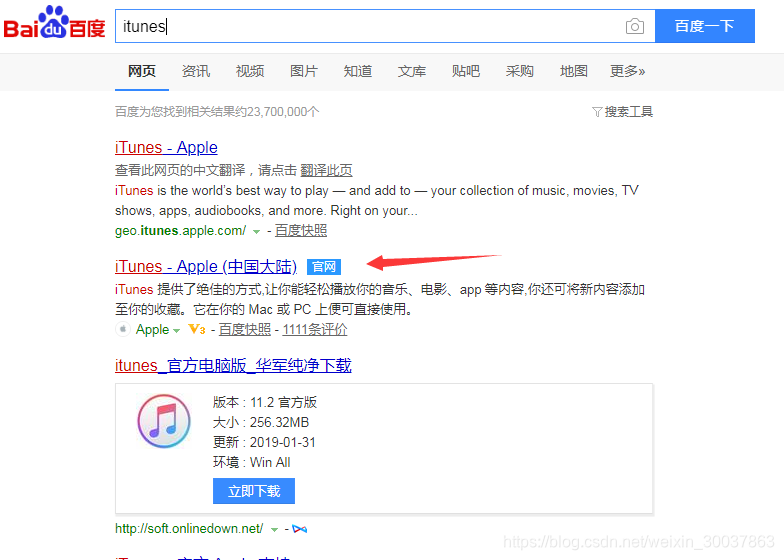Open the 1111条评价 reviews link
This screenshot has width=784, height=560.
pyautogui.click(x=314, y=330)
